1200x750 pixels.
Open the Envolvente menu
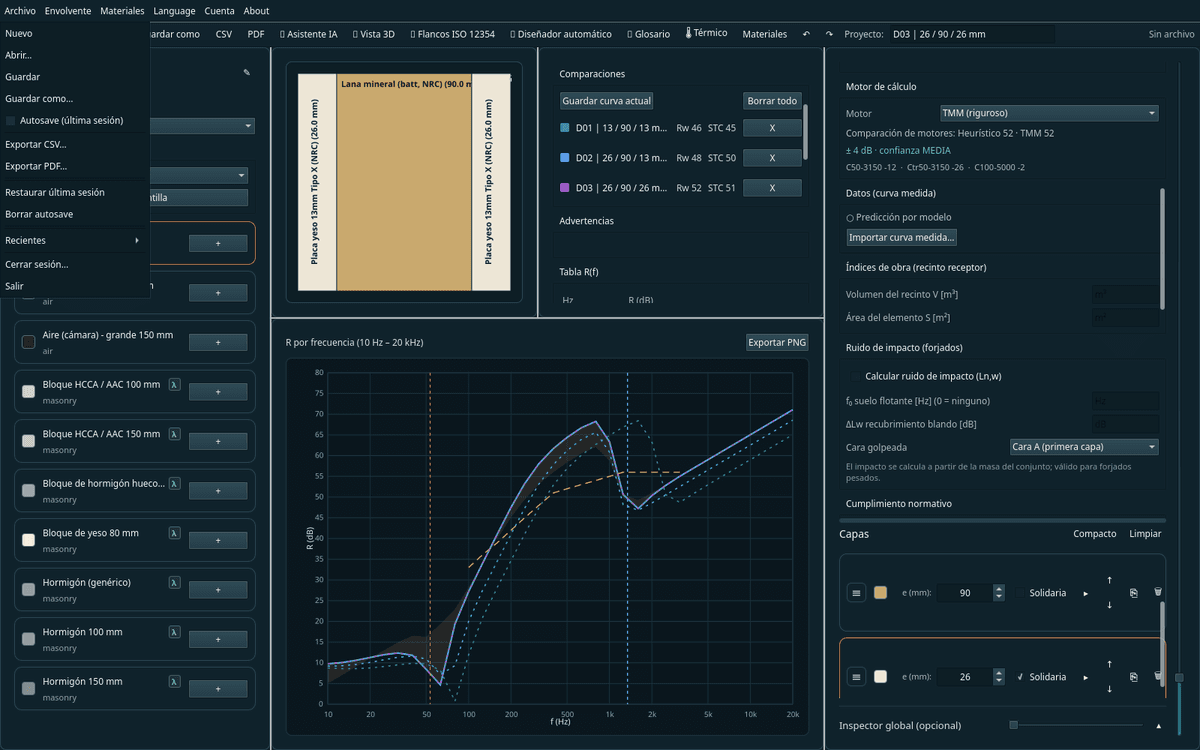68,11
